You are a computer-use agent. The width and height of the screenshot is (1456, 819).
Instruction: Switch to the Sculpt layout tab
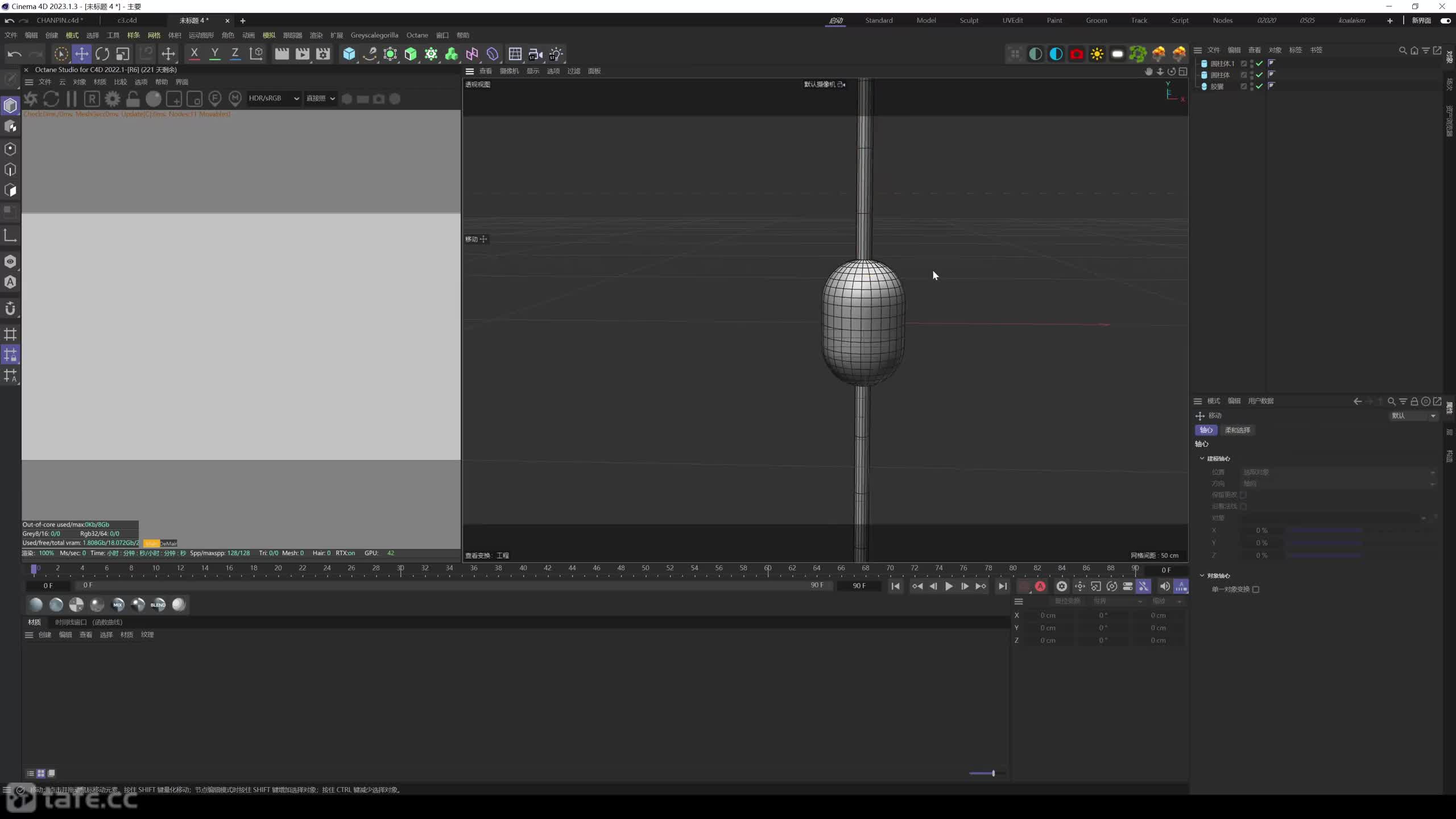(969, 20)
